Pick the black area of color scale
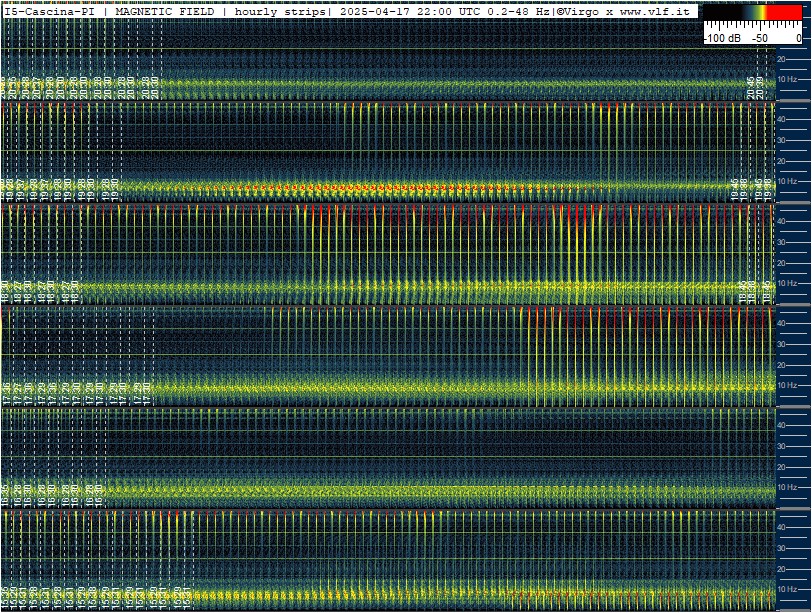Image resolution: width=812 pixels, height=613 pixels. pos(722,12)
